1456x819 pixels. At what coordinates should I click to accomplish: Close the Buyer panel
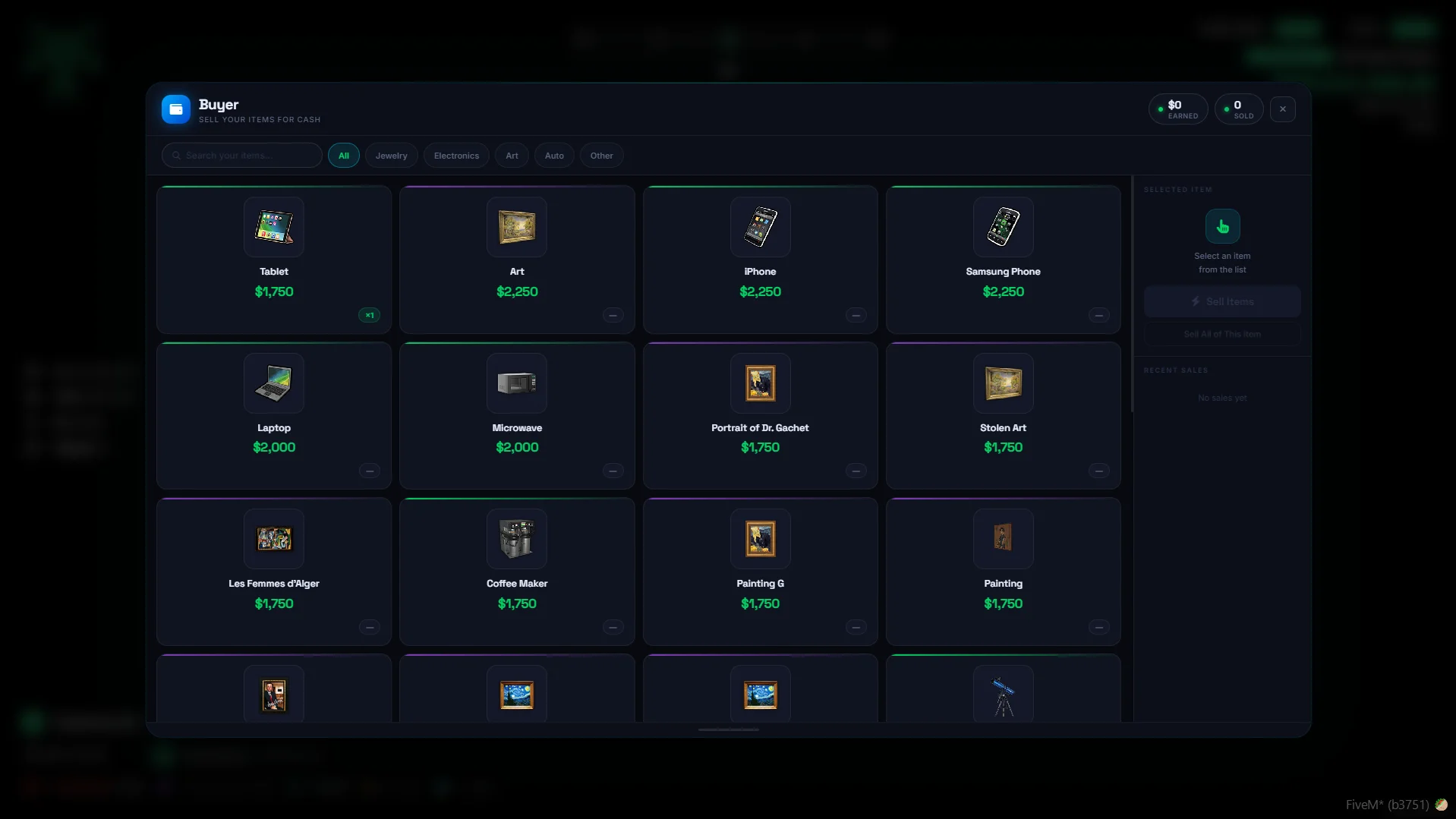click(x=1282, y=109)
